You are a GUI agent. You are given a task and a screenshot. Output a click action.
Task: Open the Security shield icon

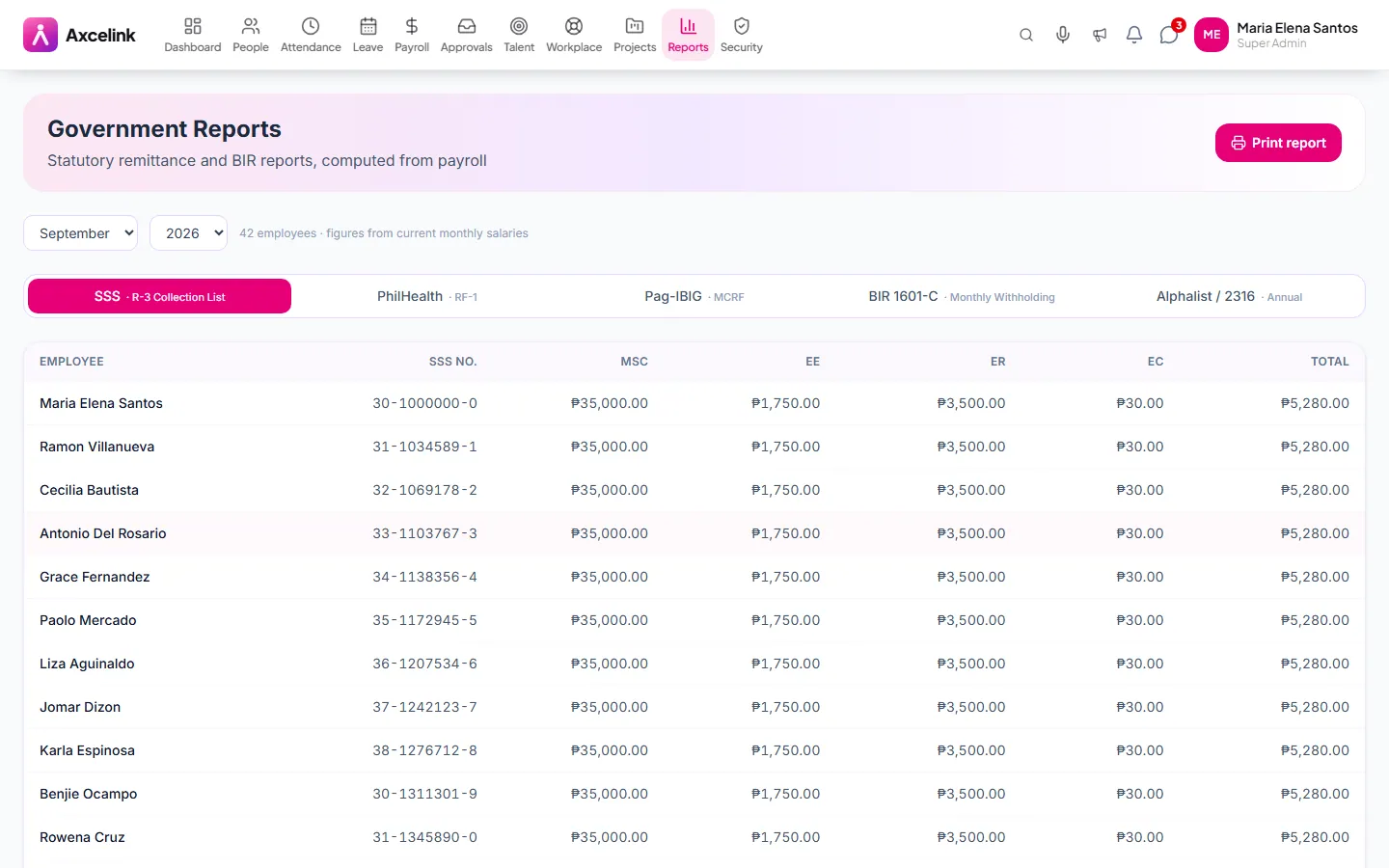[x=742, y=26]
